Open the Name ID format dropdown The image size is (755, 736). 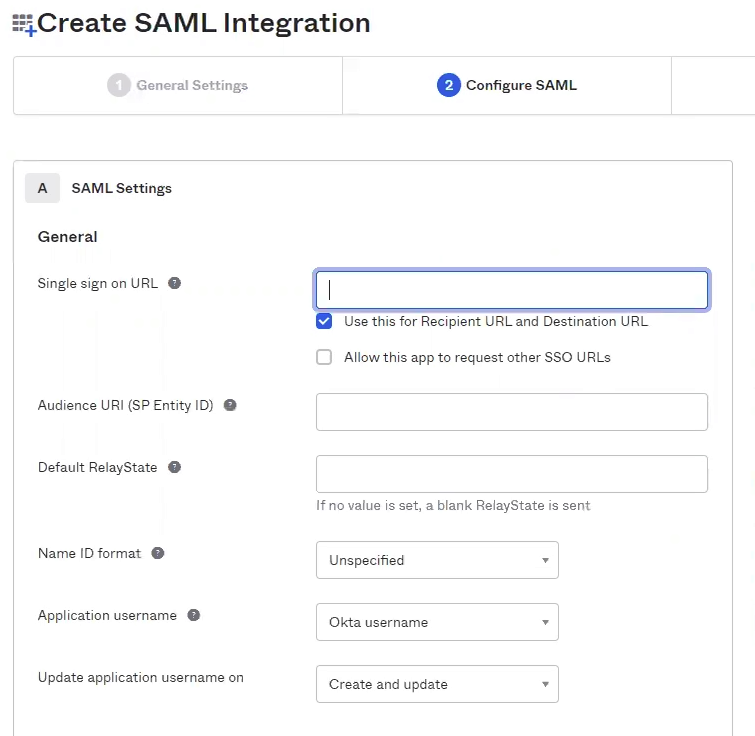pyautogui.click(x=437, y=560)
